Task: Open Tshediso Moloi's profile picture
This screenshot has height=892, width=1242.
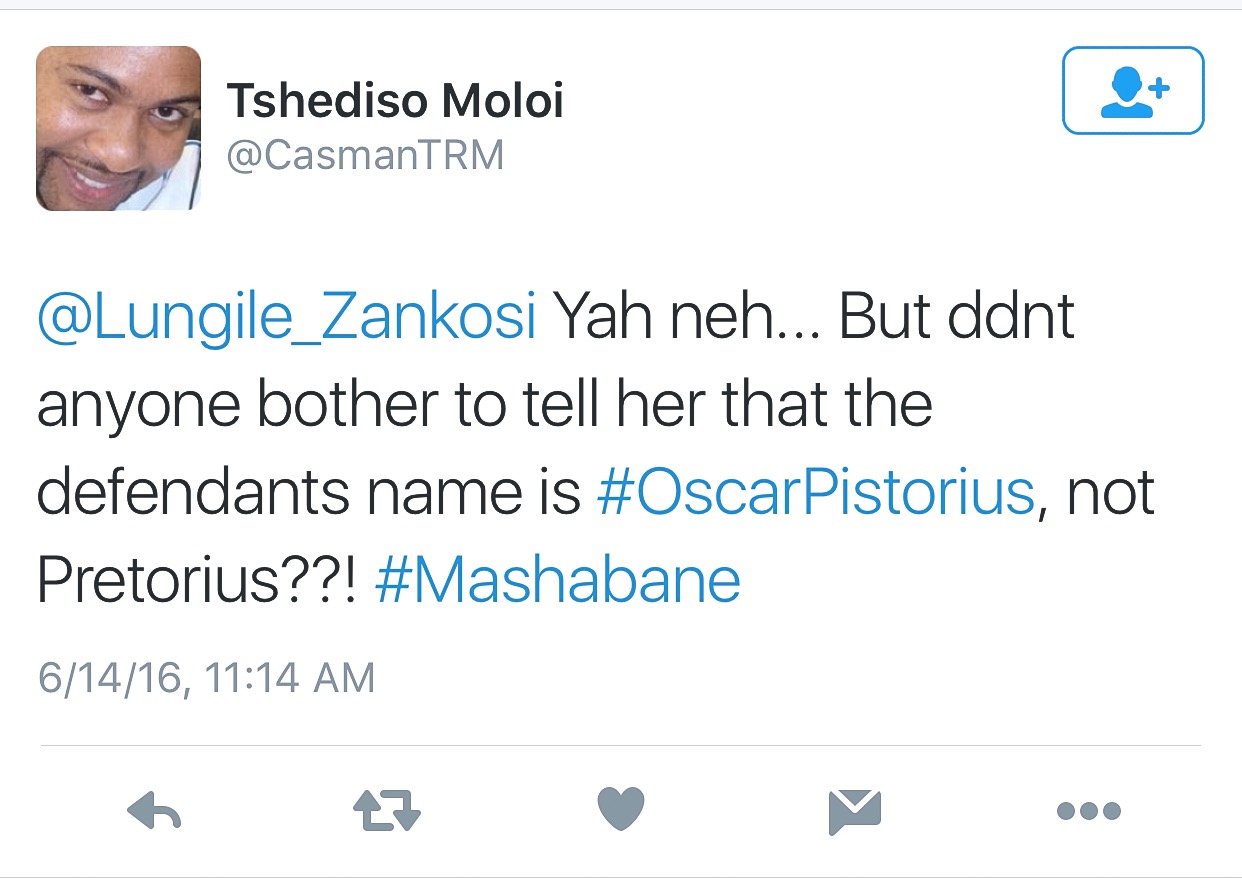Action: tap(118, 128)
